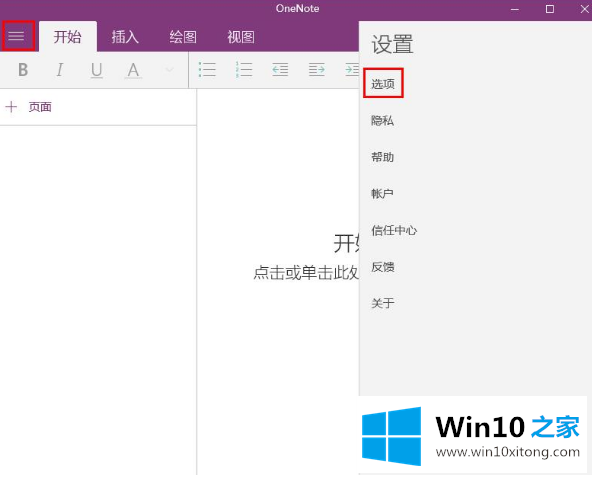Expand the font formatting dropdown arrow
This screenshot has height=478, width=592.
click(170, 70)
